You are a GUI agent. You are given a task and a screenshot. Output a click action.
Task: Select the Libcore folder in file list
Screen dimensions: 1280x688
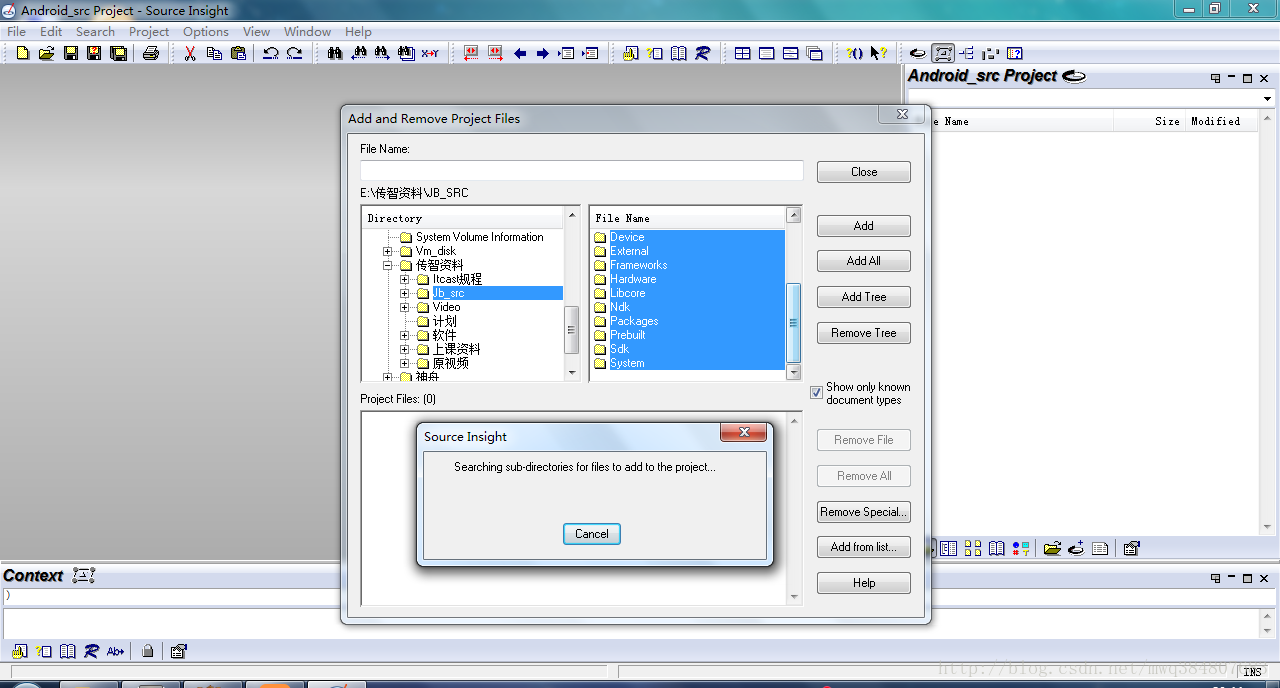click(628, 293)
